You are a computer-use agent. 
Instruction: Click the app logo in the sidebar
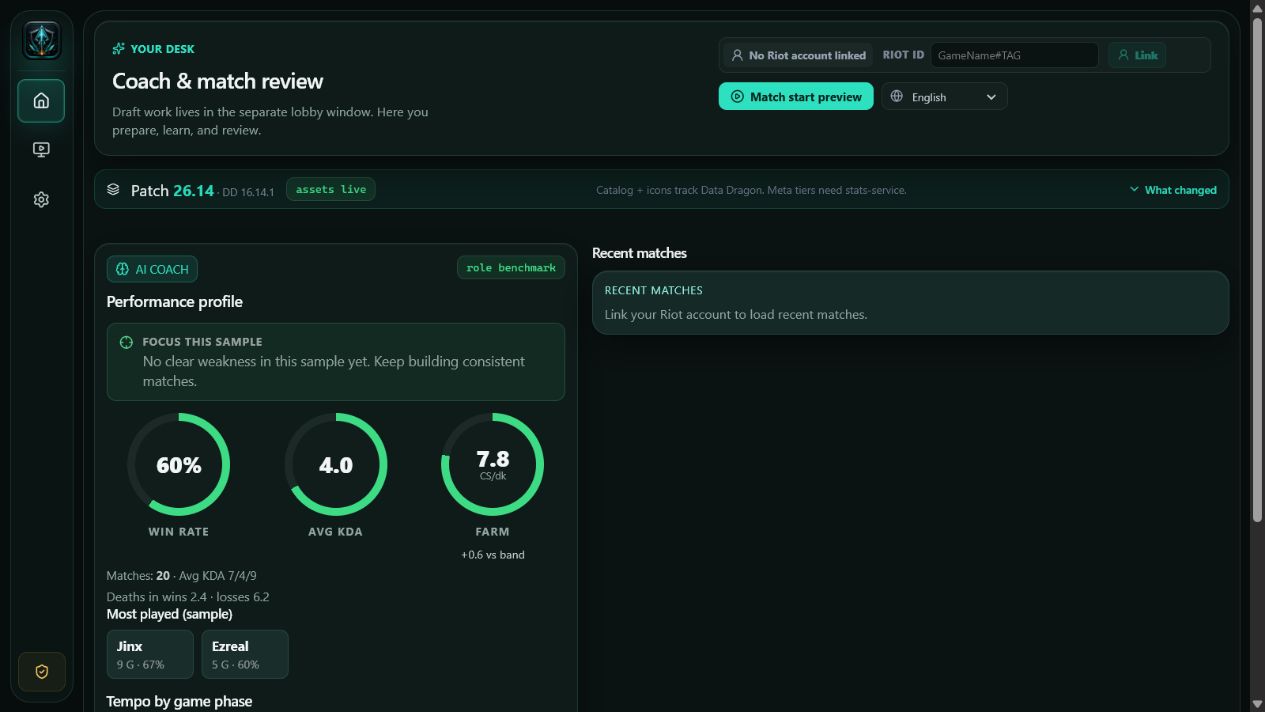(x=41, y=40)
